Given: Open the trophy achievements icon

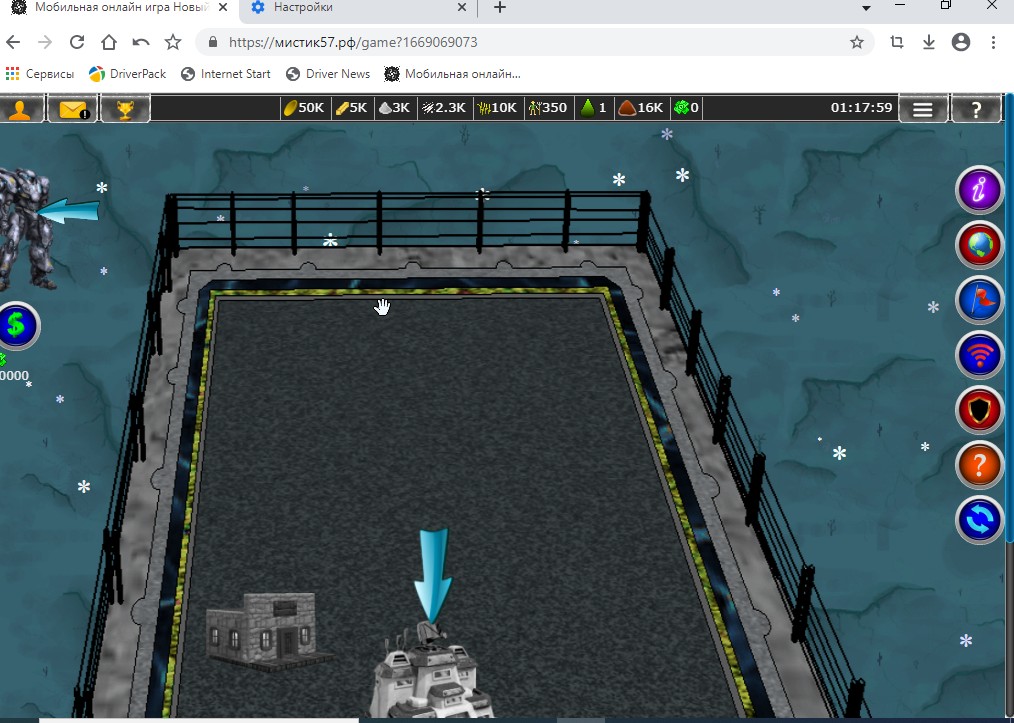Looking at the screenshot, I should point(126,108).
